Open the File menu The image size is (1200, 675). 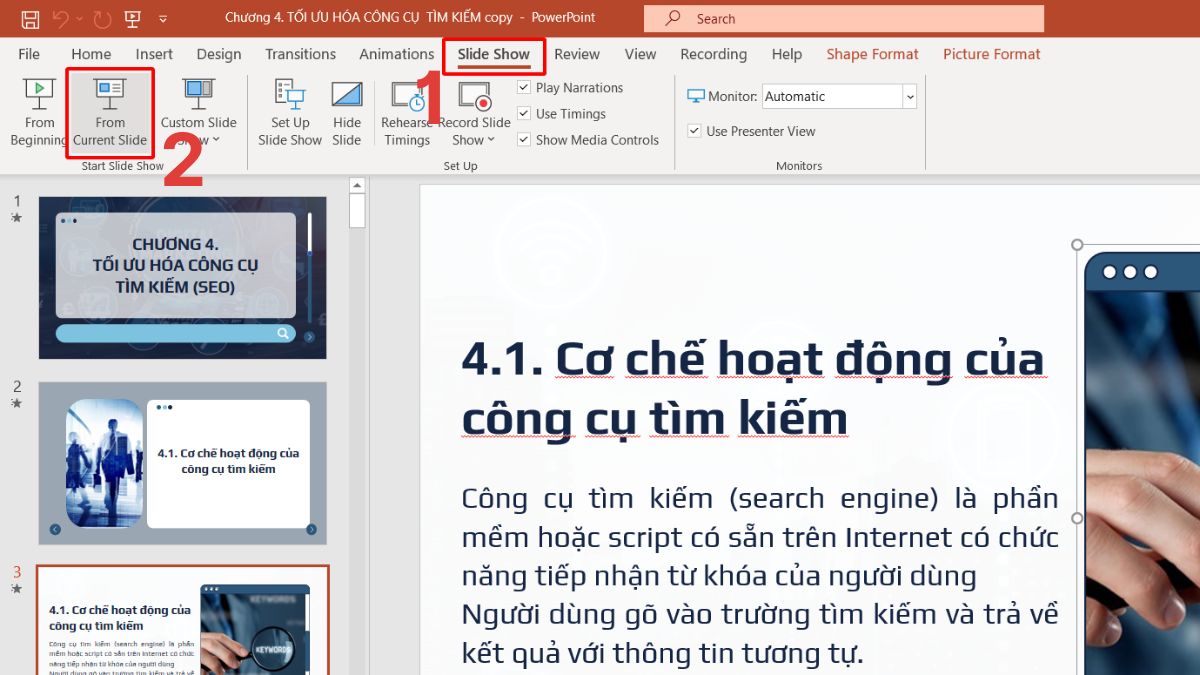tap(29, 54)
